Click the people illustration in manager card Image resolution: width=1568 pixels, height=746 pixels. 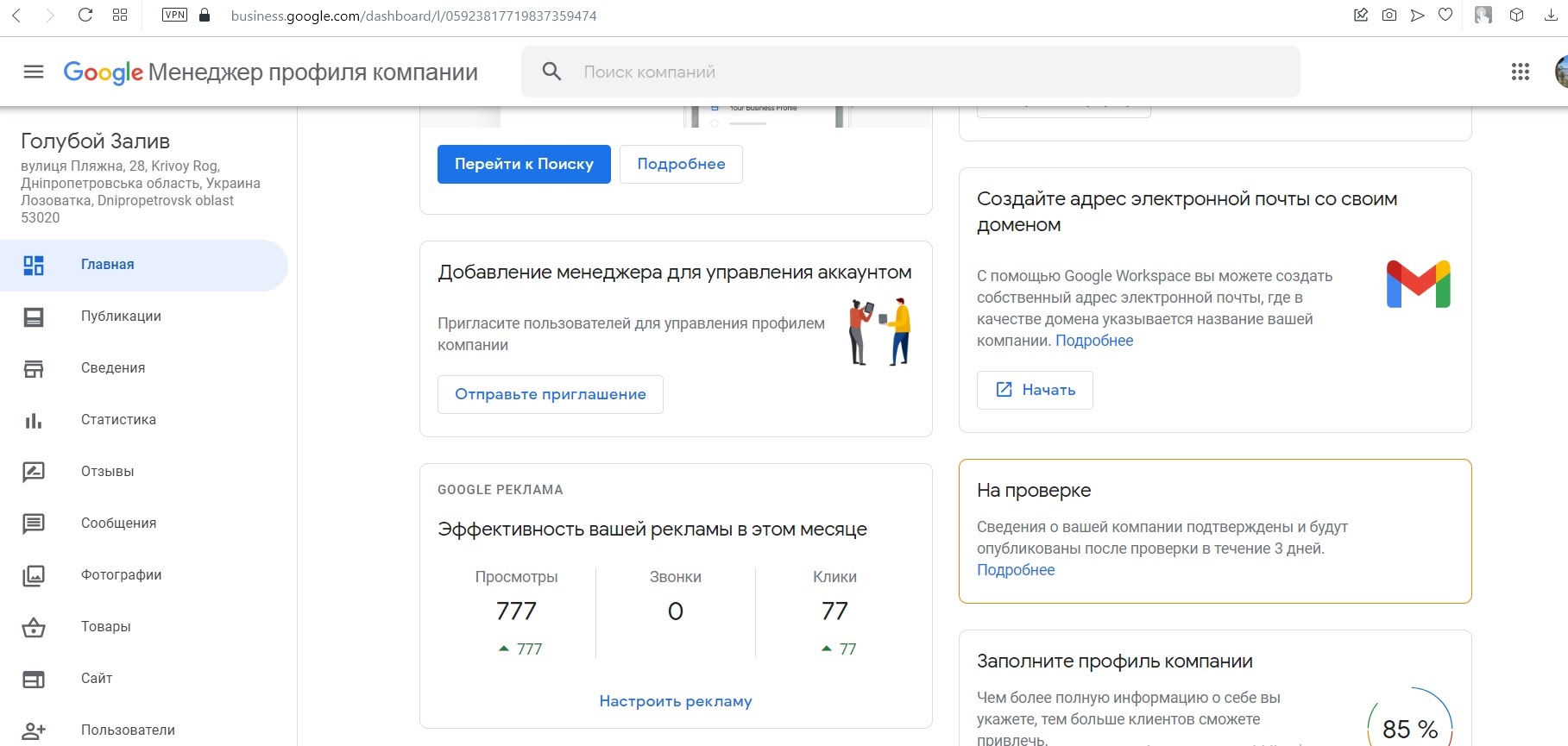(x=879, y=332)
